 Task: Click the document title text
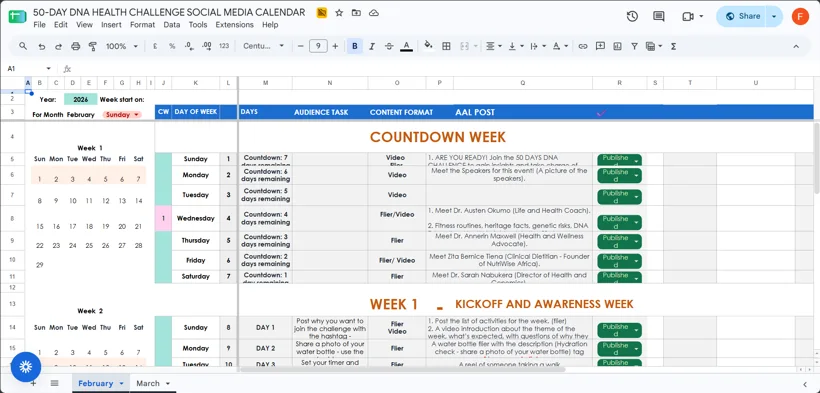pos(169,13)
